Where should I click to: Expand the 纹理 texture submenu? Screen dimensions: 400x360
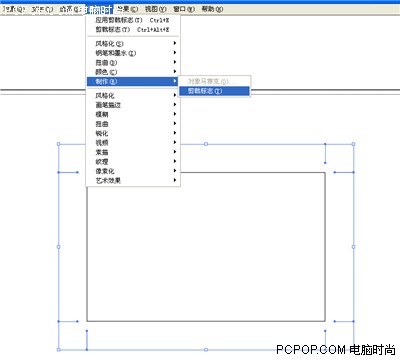pos(133,162)
